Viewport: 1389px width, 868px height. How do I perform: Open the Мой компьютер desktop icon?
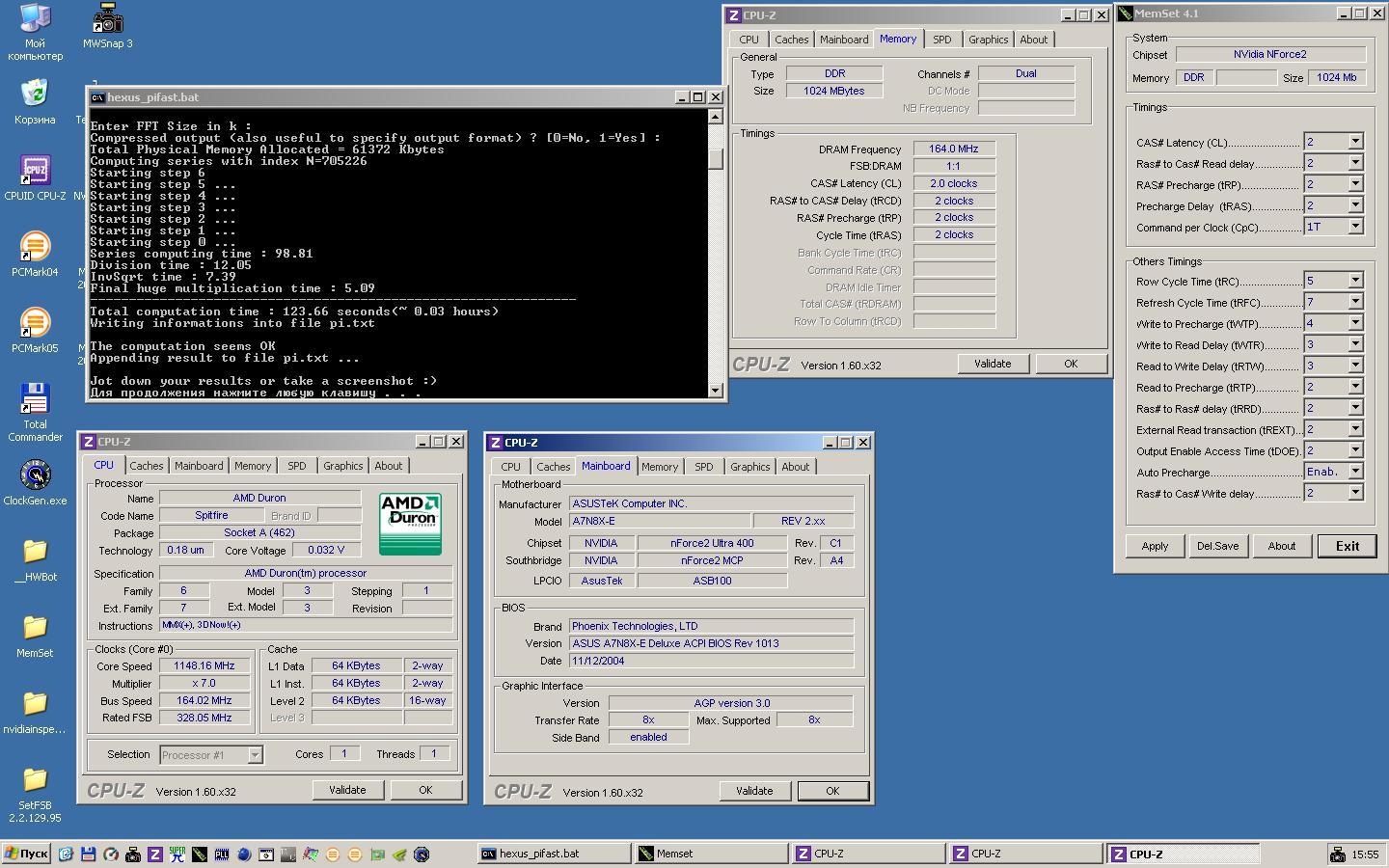(35, 31)
